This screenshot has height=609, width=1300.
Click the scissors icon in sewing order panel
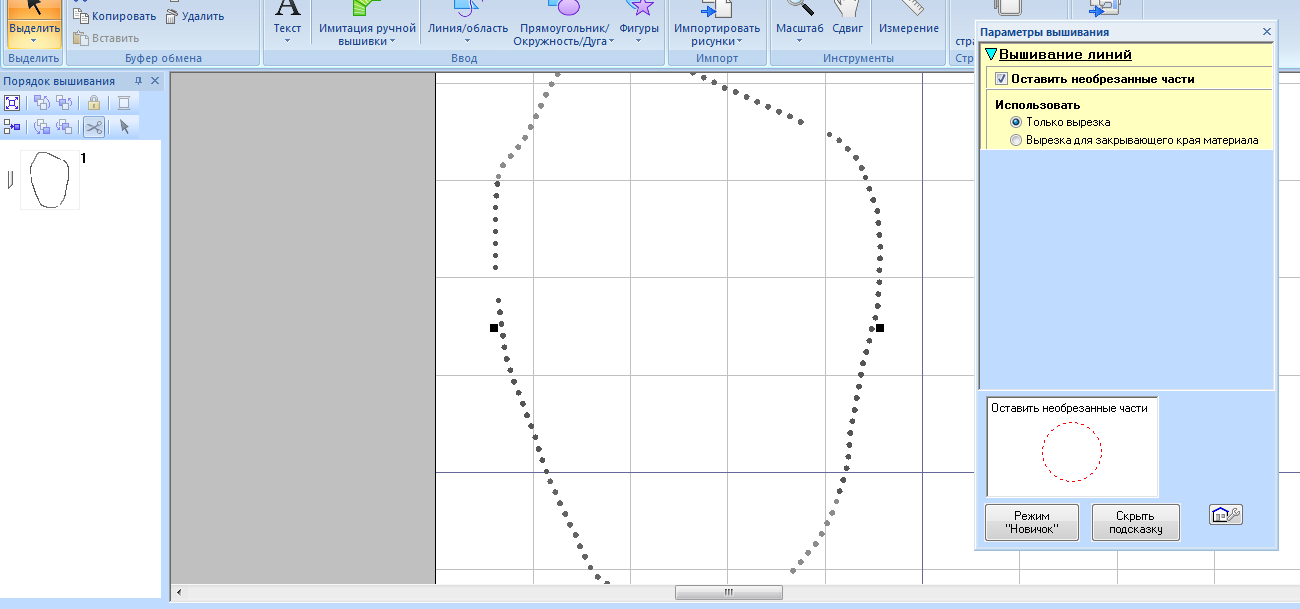click(93, 126)
